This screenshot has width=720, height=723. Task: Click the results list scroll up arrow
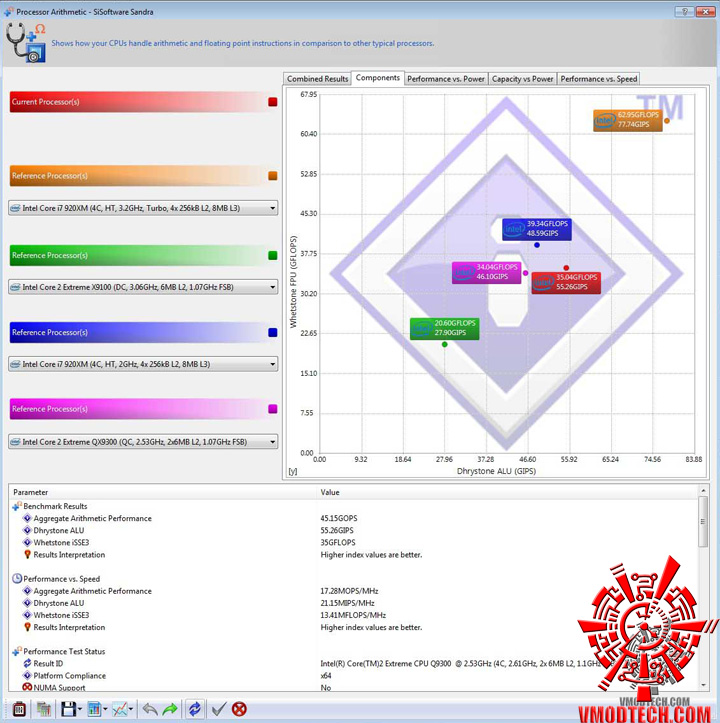703,491
